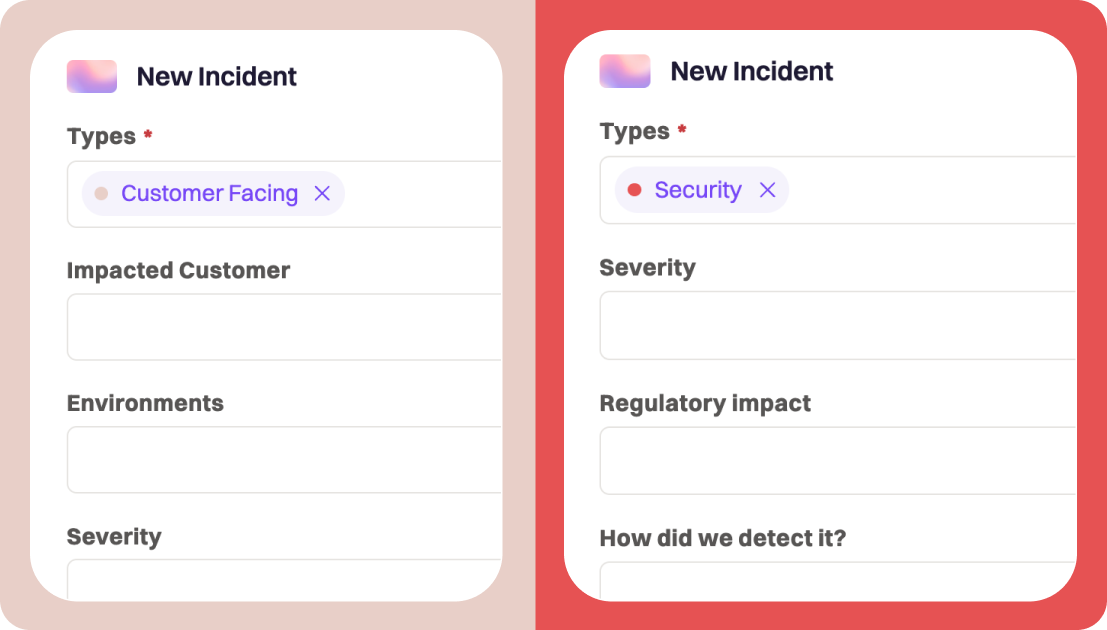Screen dimensions: 1107x630
Task: Click the Environments input field
Action: [x=283, y=459]
